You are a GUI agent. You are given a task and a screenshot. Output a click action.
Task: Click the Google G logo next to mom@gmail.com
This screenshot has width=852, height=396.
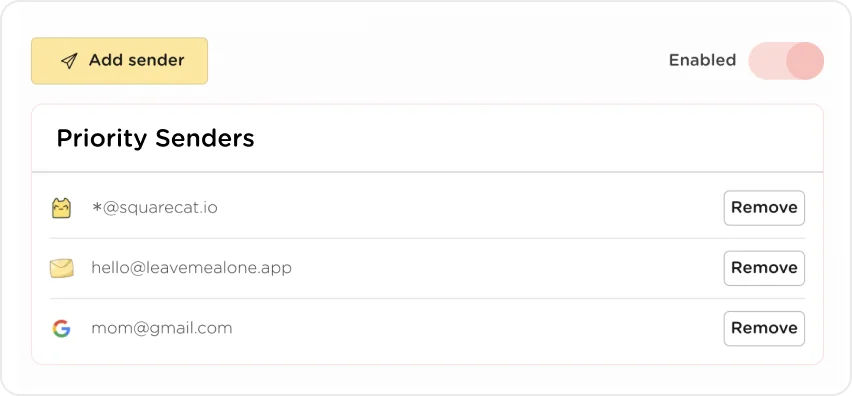pyautogui.click(x=61, y=329)
